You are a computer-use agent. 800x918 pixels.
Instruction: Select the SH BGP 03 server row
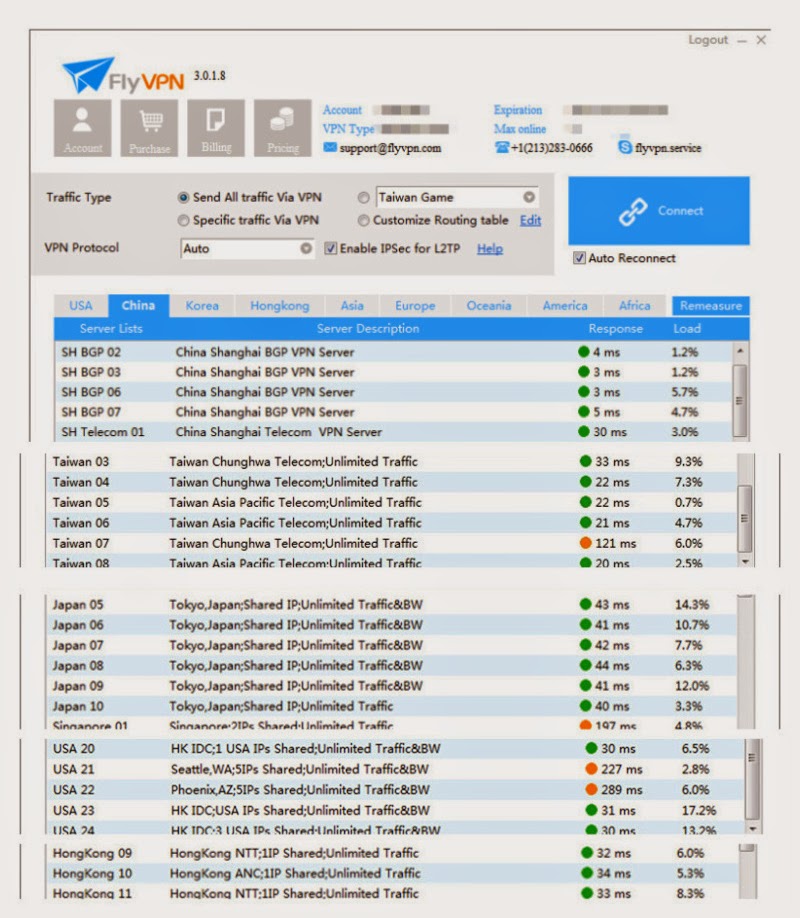pyautogui.click(x=393, y=372)
